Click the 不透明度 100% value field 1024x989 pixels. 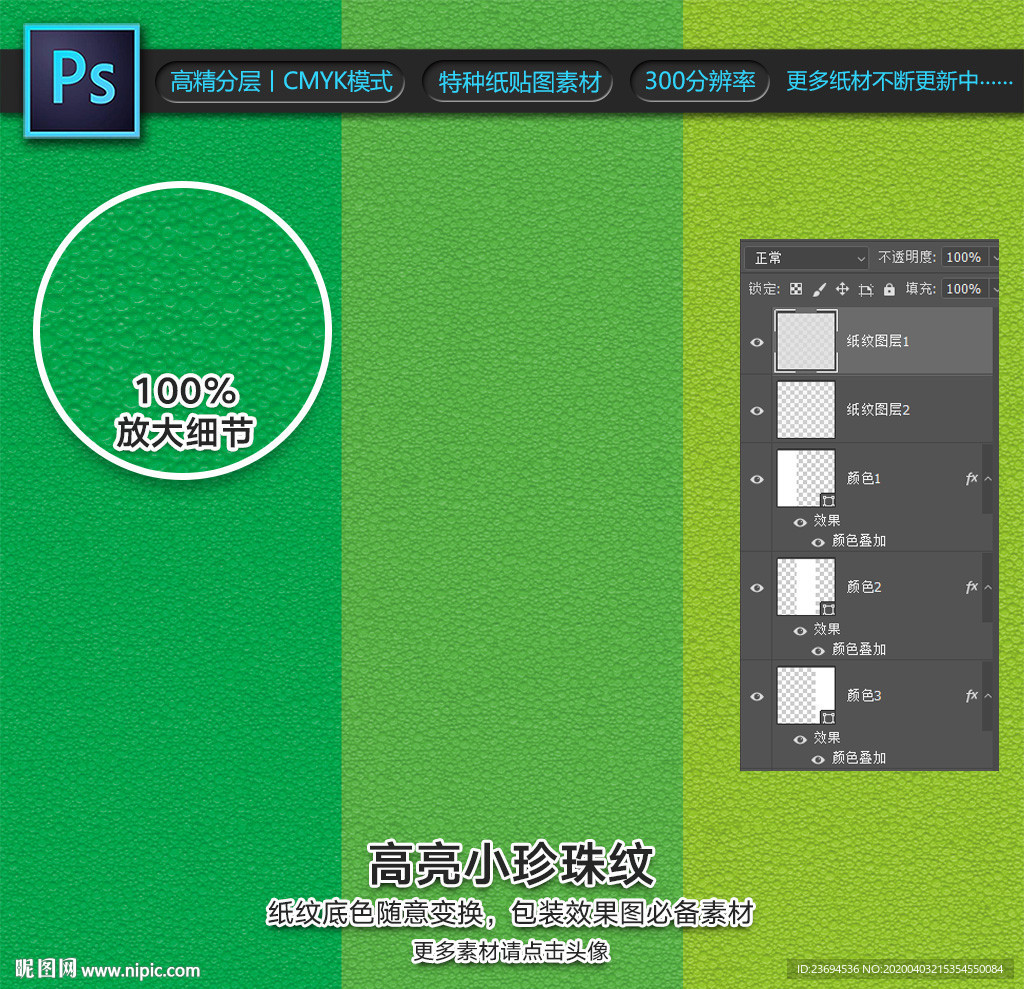[x=965, y=257]
